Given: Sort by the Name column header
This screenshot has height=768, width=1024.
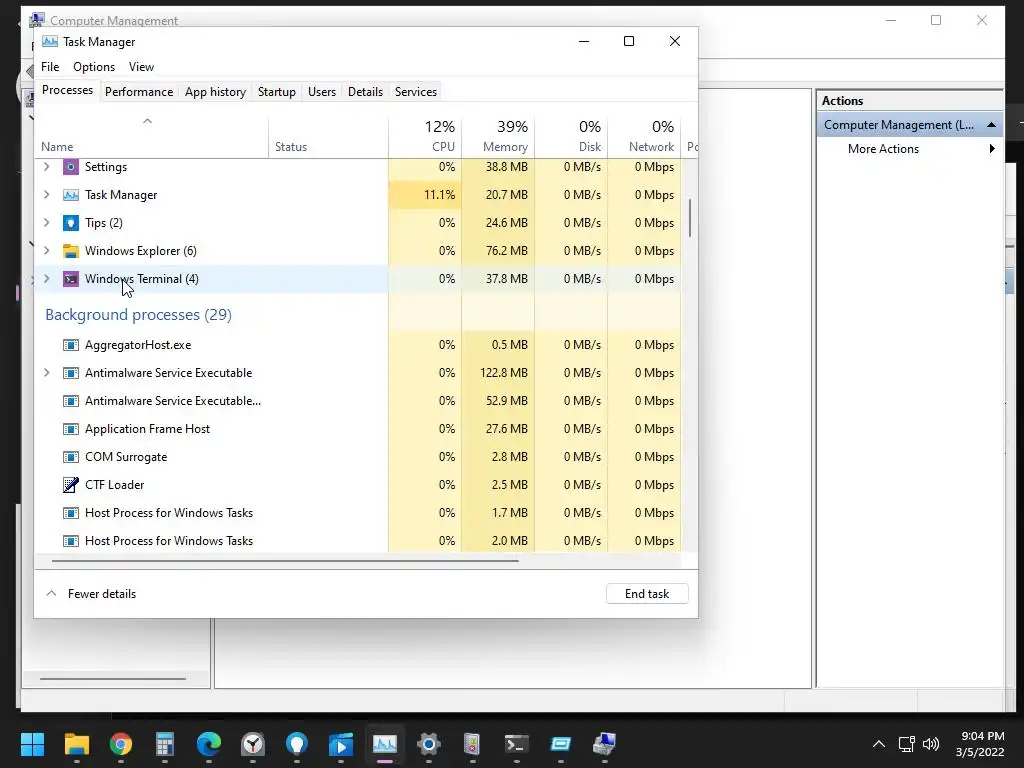Looking at the screenshot, I should (x=152, y=136).
